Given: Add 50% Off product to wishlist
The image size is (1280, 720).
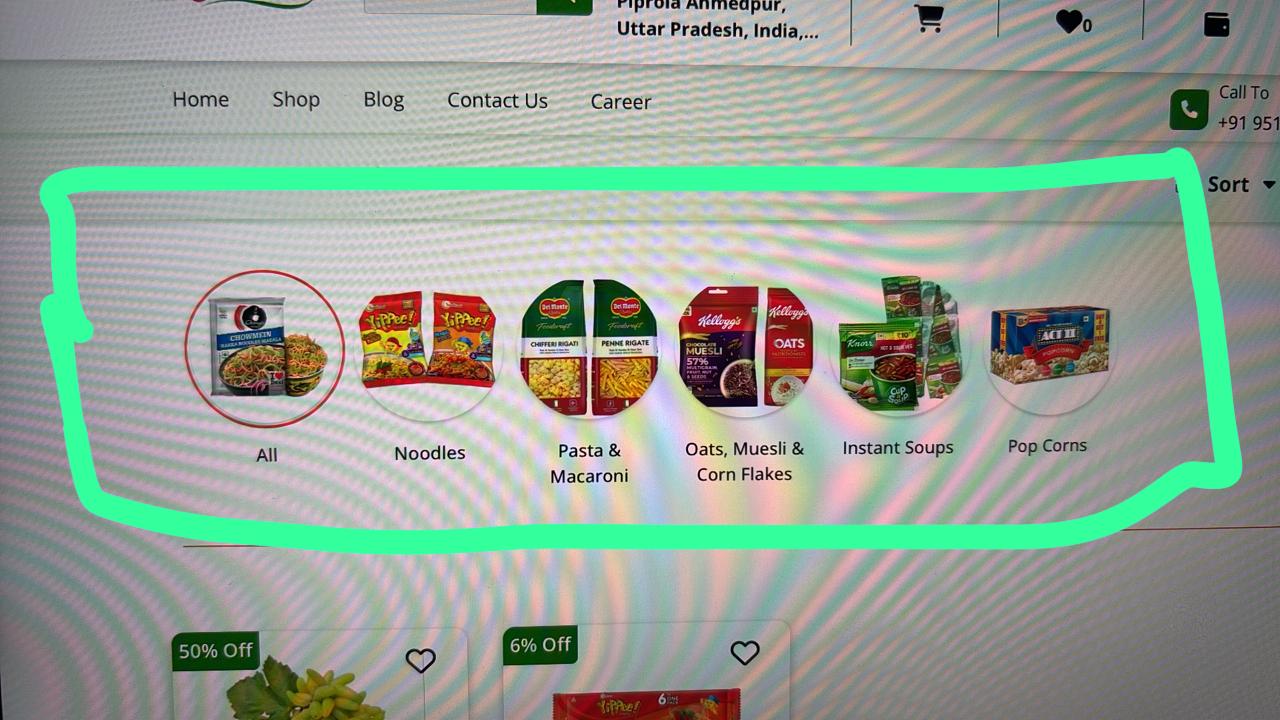Looking at the screenshot, I should point(421,660).
